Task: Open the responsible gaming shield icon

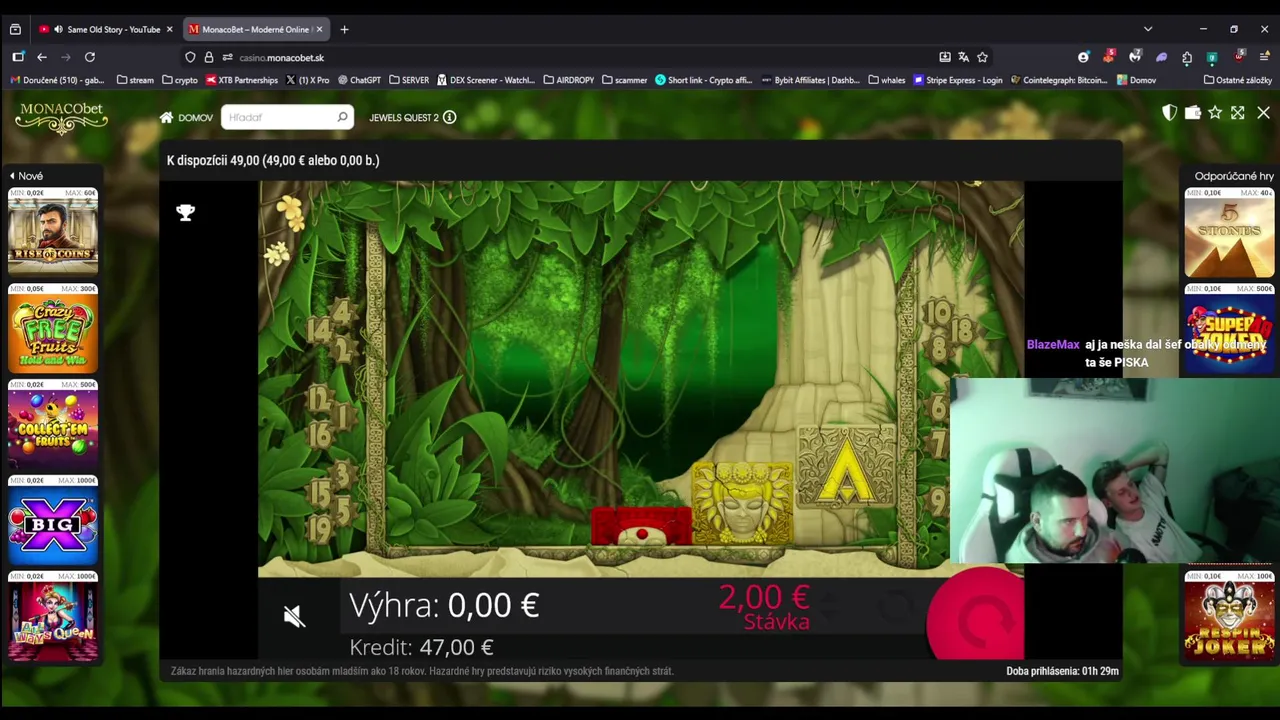Action: [x=1169, y=113]
